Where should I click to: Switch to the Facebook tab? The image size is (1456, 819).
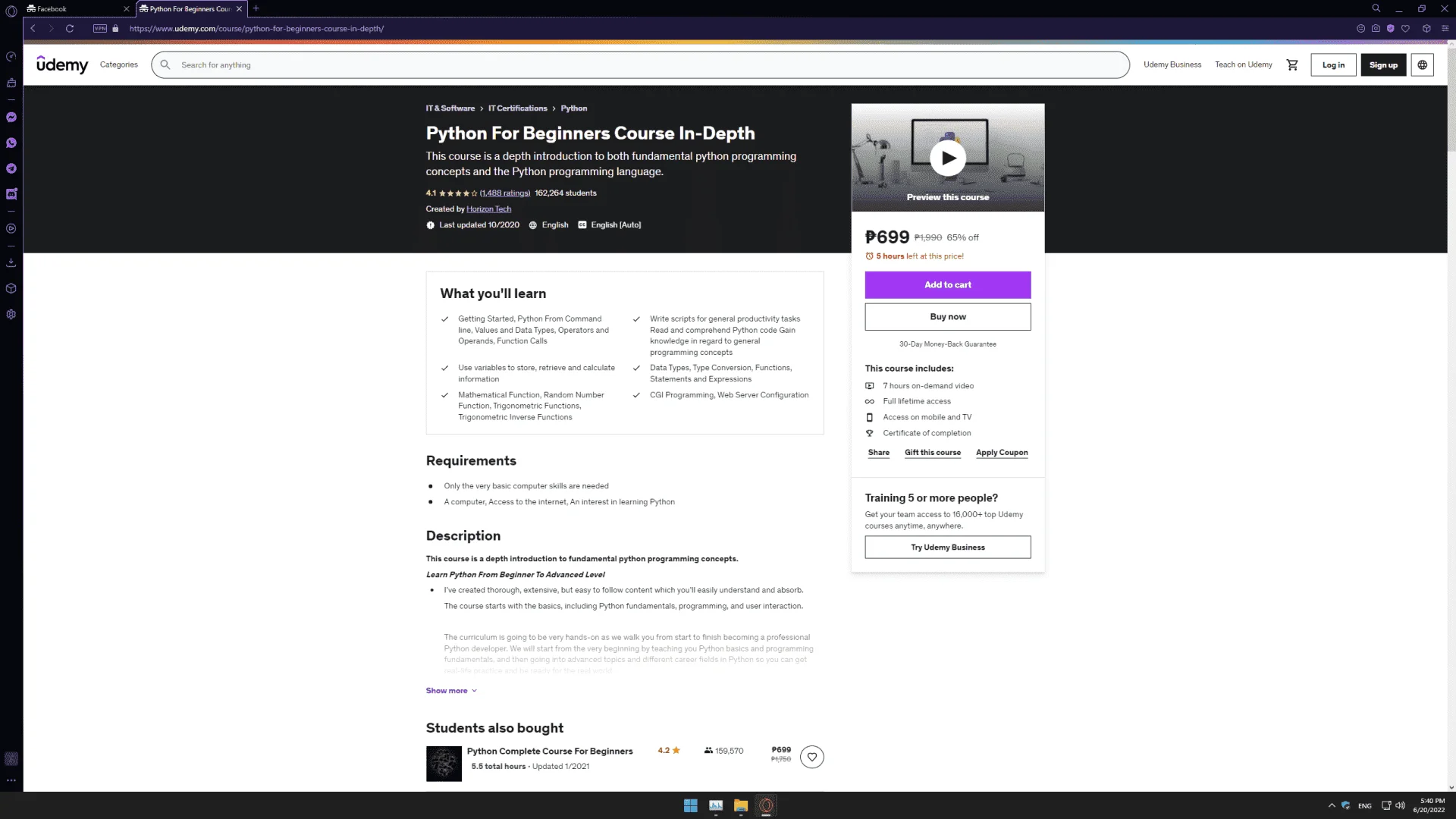(x=74, y=9)
